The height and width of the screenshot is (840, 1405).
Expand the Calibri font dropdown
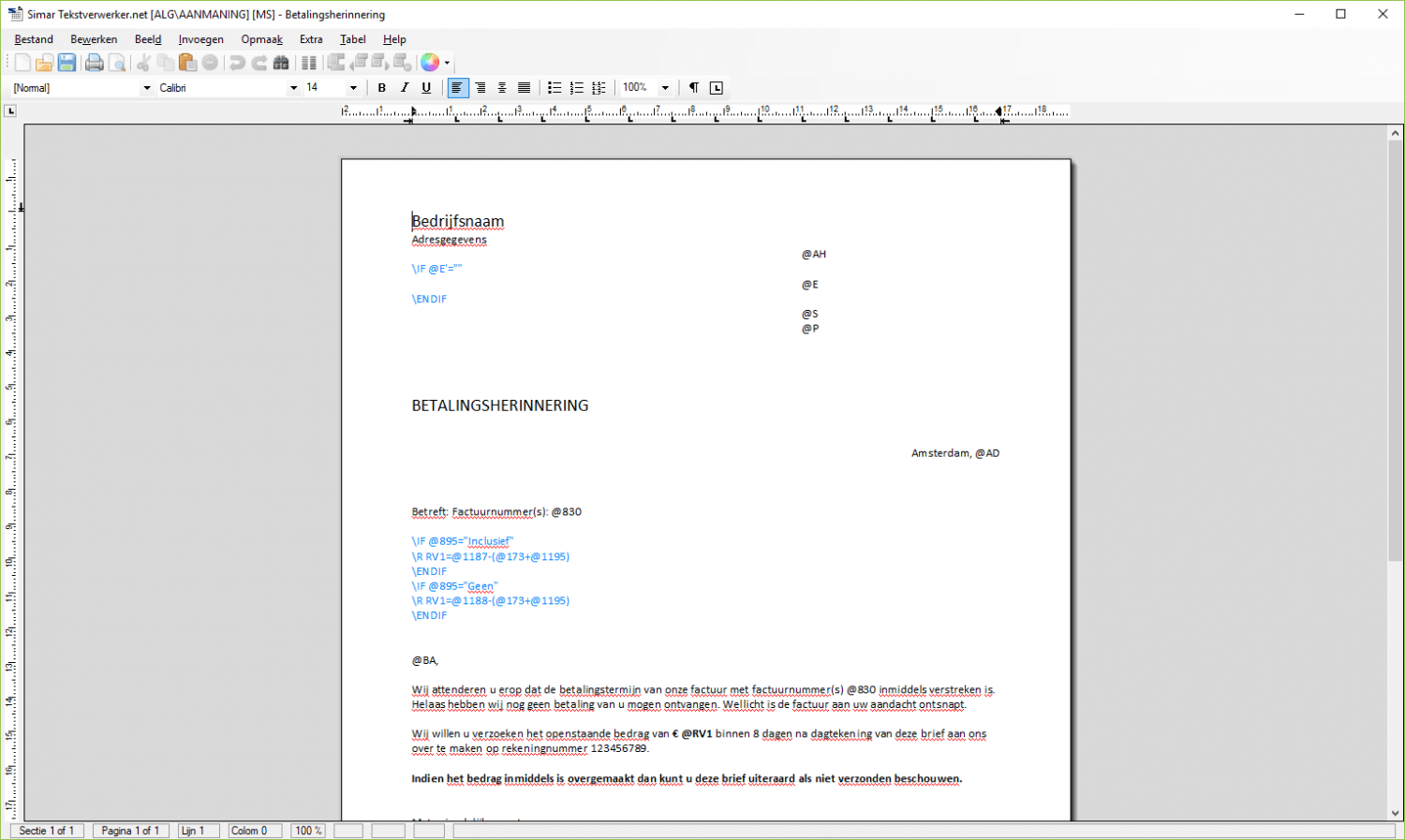293,88
